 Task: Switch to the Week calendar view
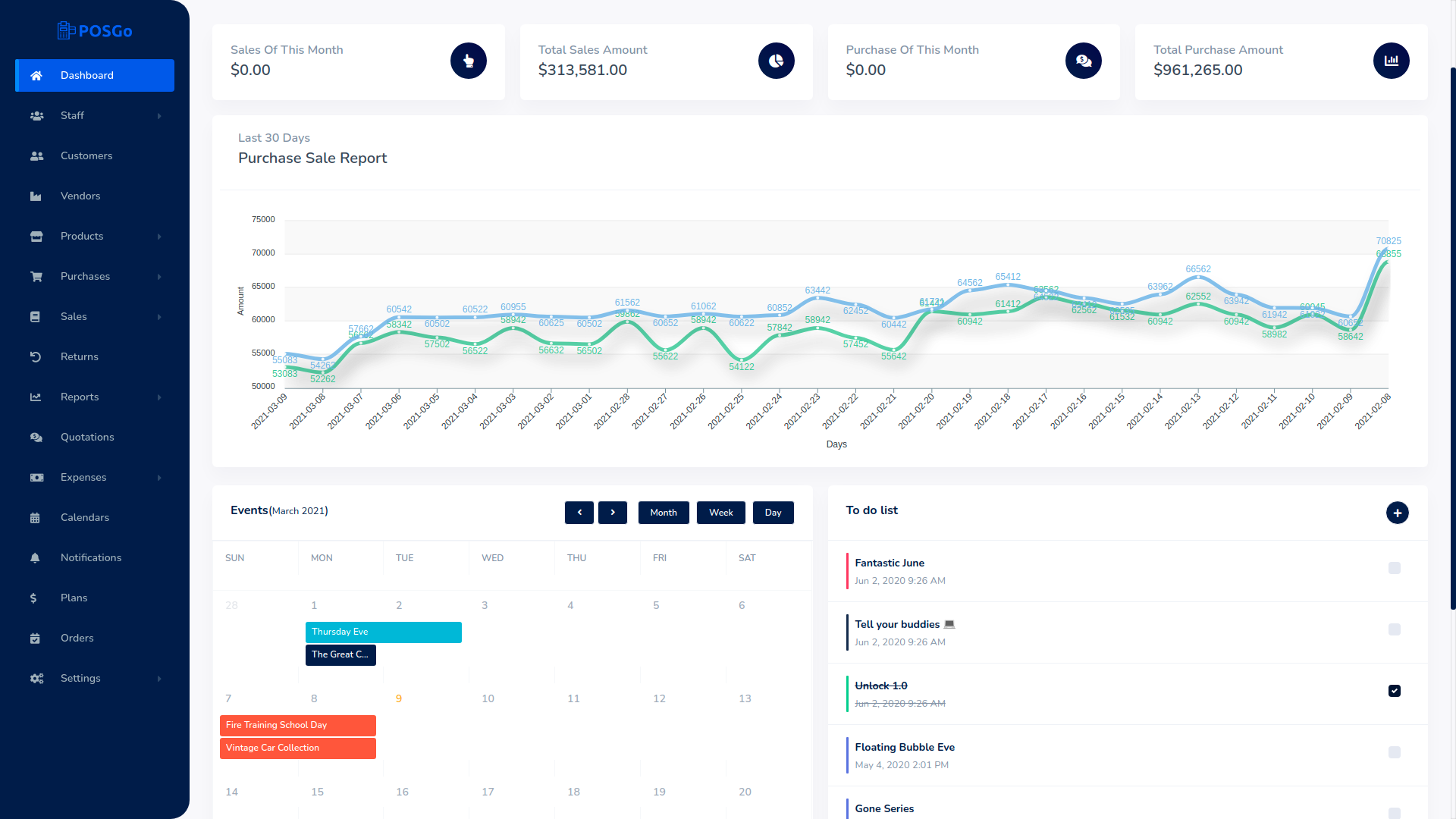(x=720, y=512)
